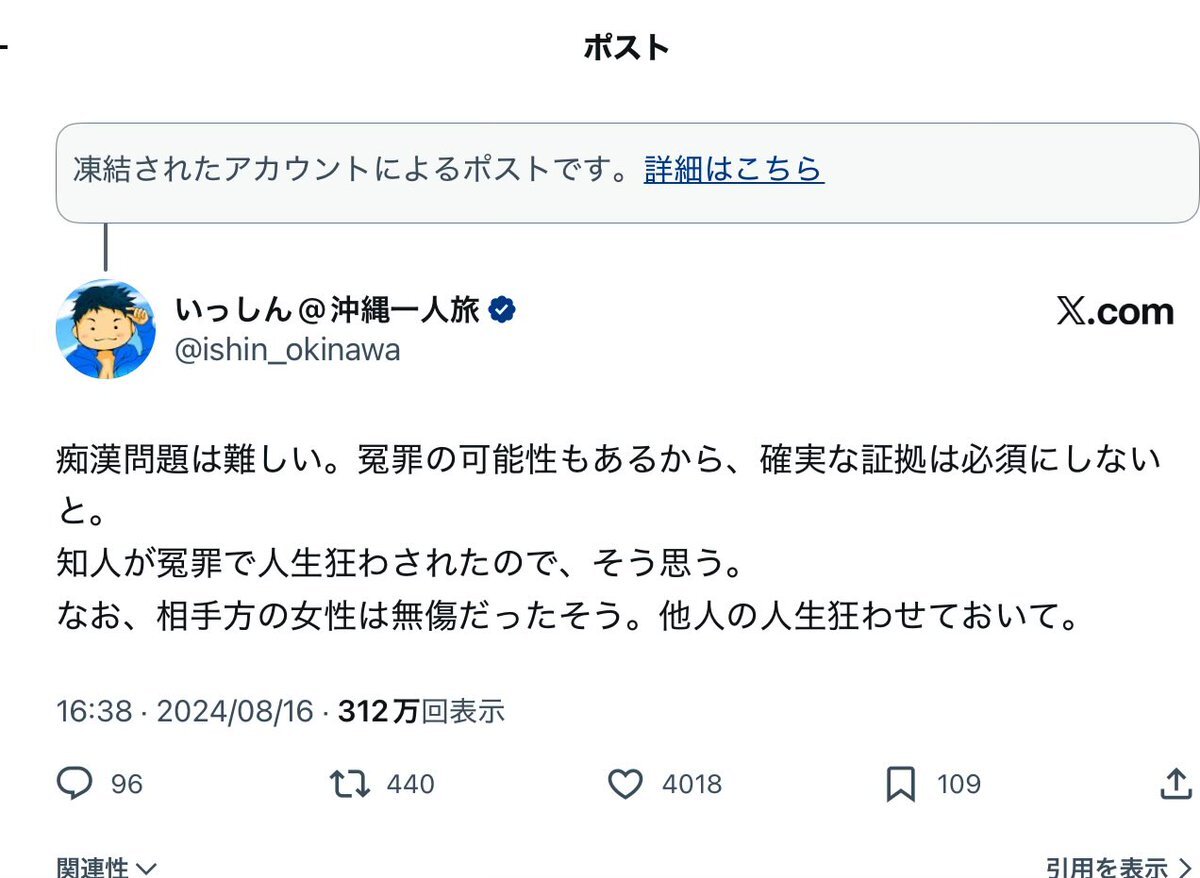The image size is (1200, 878).
Task: Open the 詳細はこちら link
Action: 733,169
